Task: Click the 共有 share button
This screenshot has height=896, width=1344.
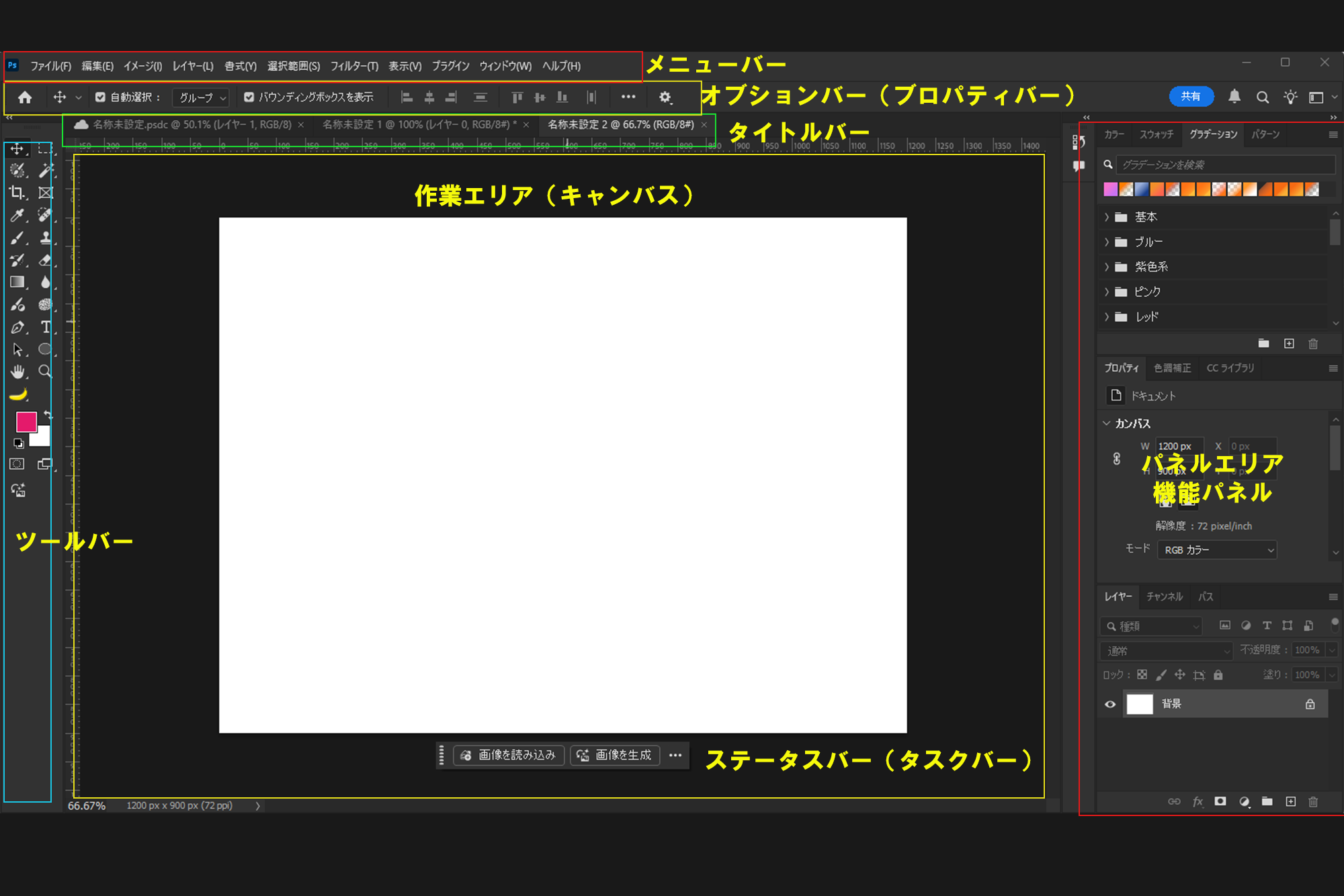Action: tap(1190, 97)
